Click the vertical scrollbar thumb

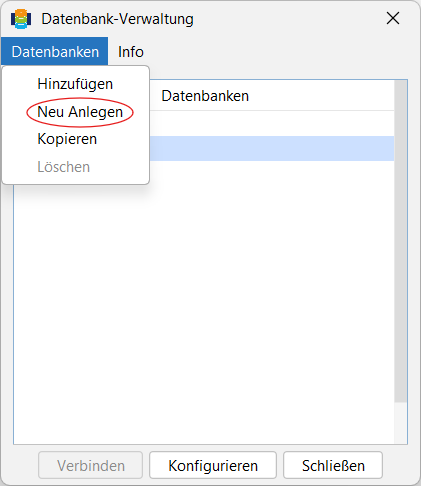(x=401, y=241)
